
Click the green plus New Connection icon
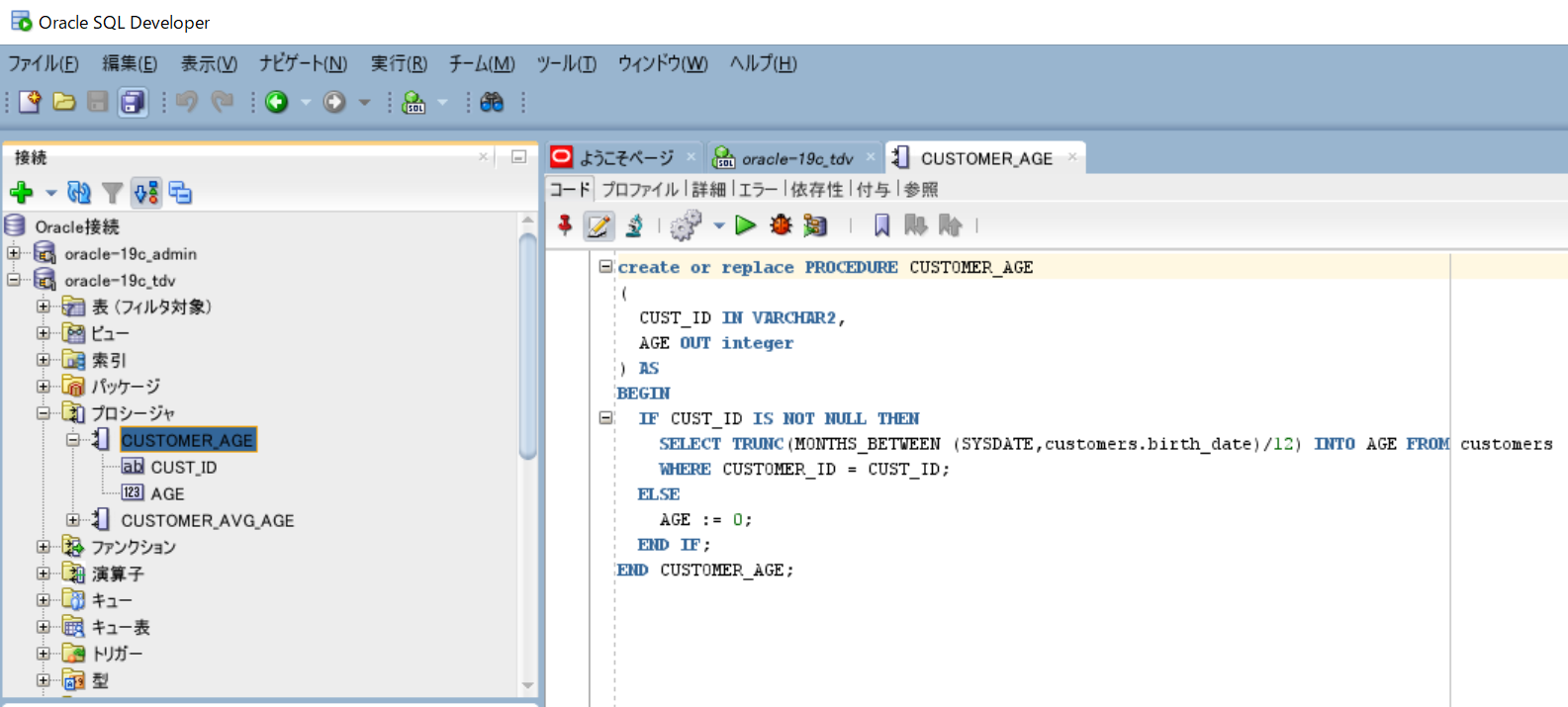pos(22,193)
